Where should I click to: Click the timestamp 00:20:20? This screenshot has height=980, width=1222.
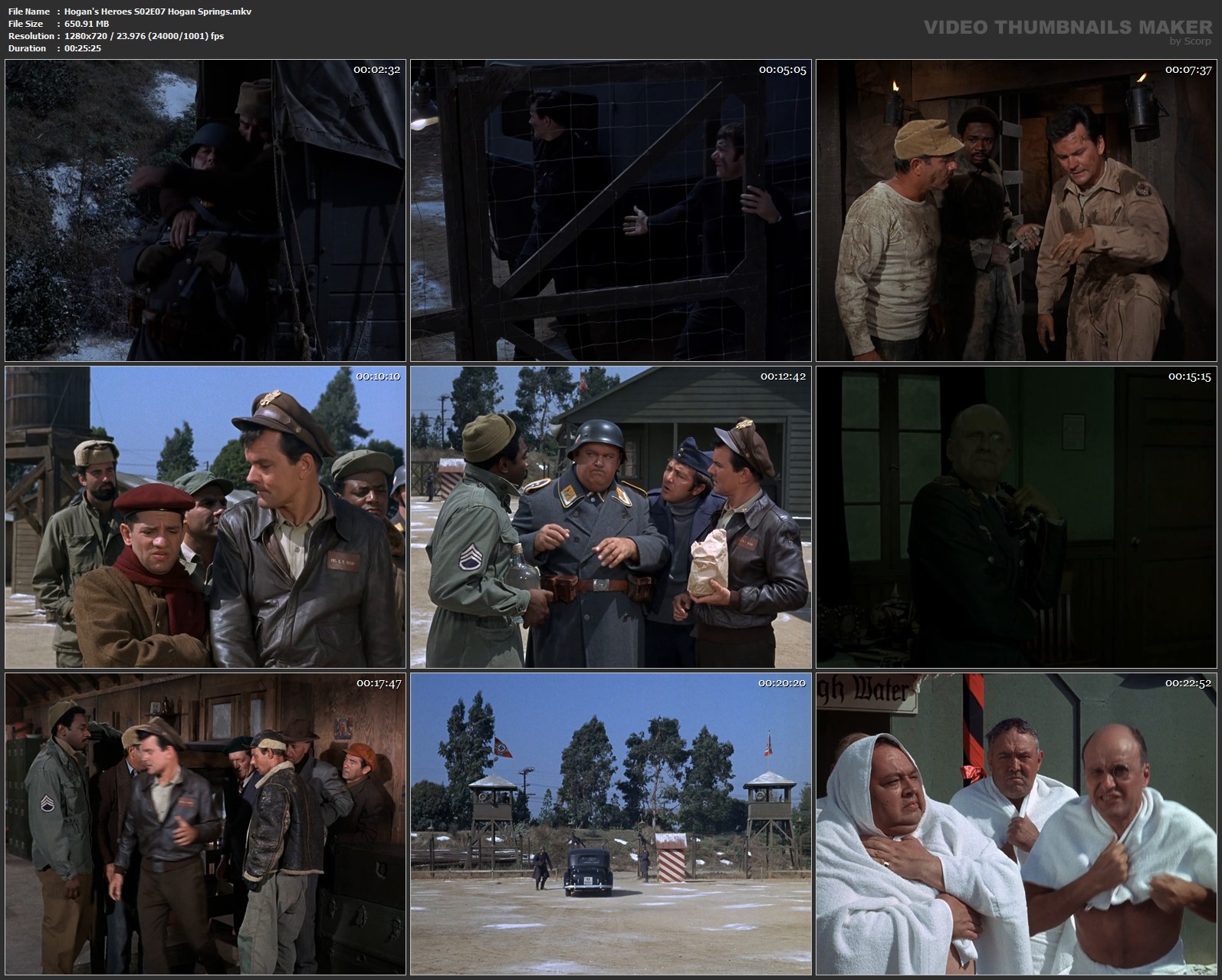[x=782, y=683]
